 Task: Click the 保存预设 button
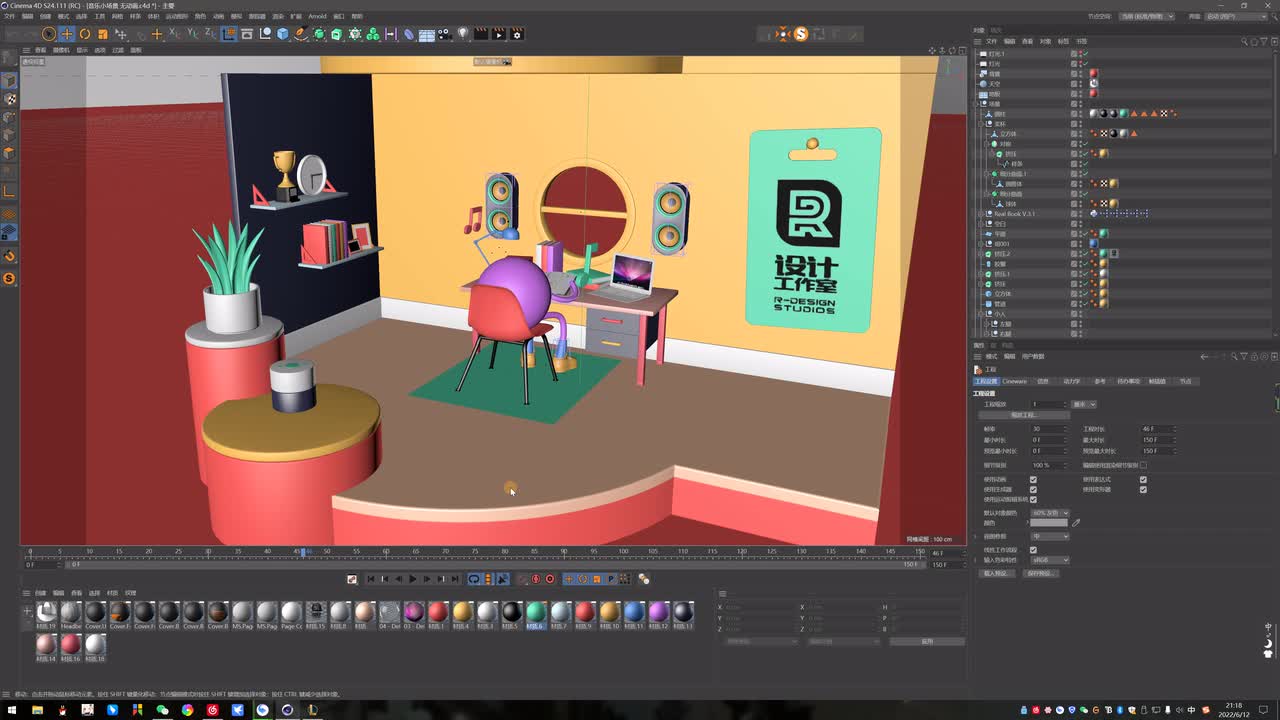pyautogui.click(x=1040, y=573)
